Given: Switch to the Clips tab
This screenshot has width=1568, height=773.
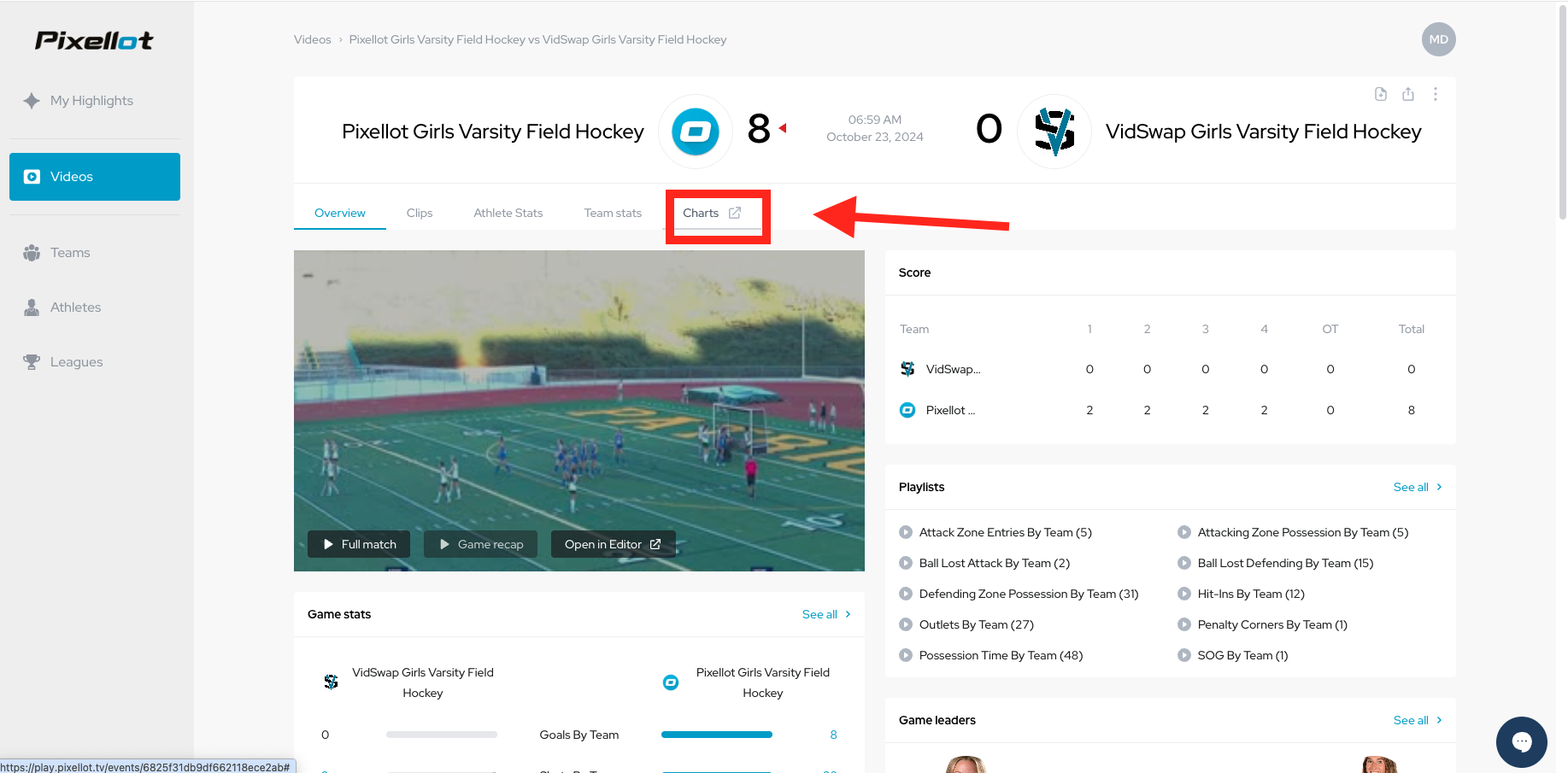Looking at the screenshot, I should click(420, 213).
